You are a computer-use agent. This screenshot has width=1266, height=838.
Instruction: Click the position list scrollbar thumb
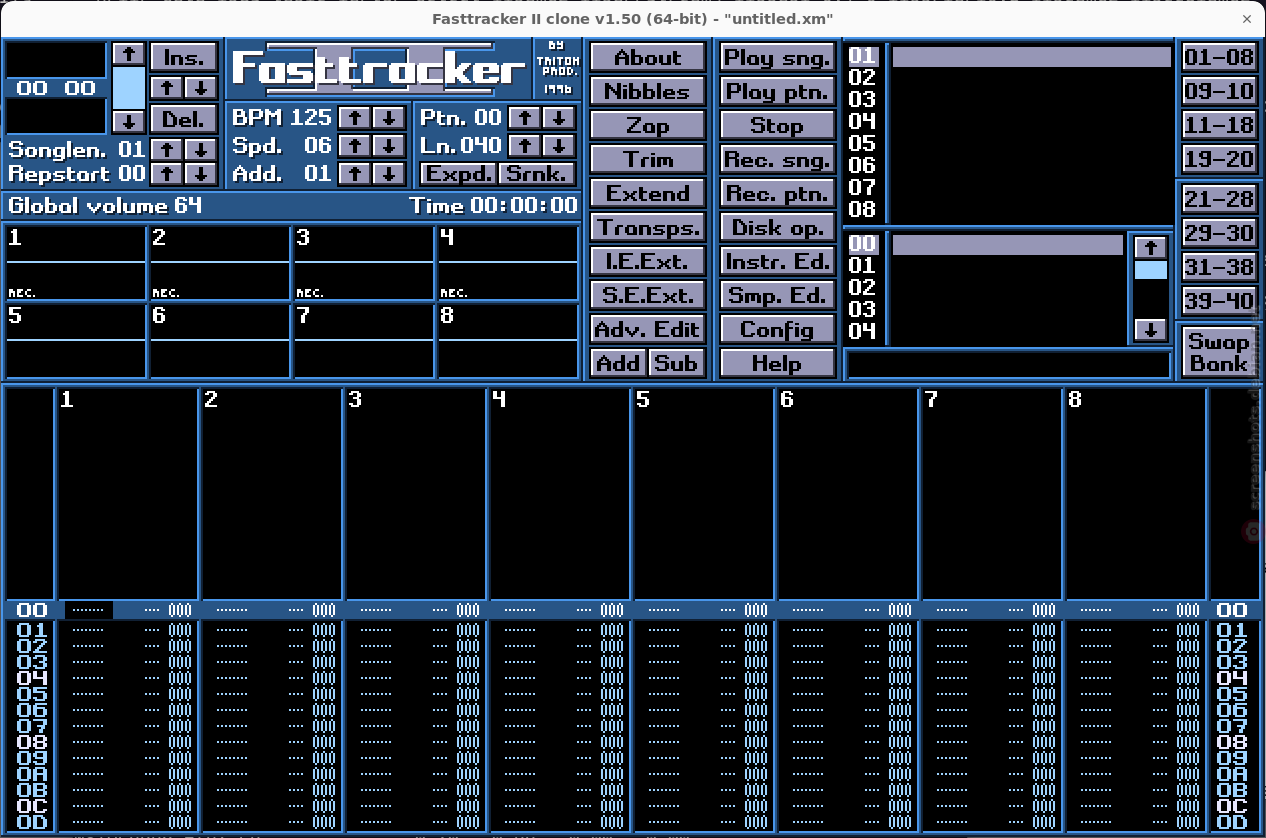click(129, 88)
